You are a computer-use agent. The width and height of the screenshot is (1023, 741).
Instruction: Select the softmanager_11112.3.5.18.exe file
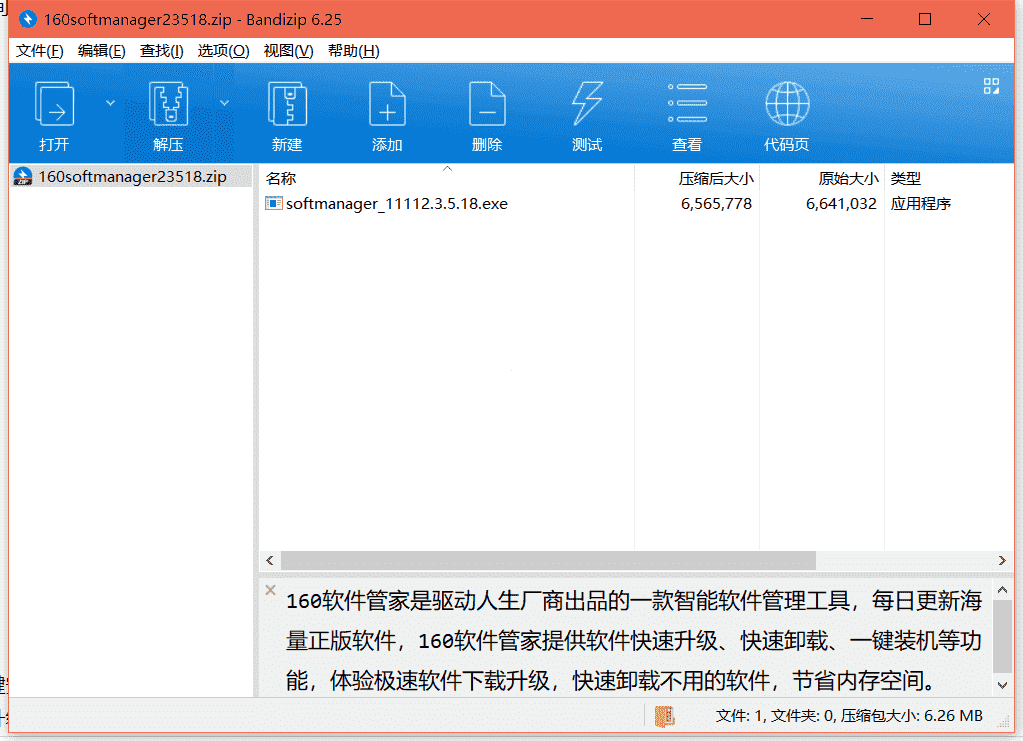coord(397,204)
